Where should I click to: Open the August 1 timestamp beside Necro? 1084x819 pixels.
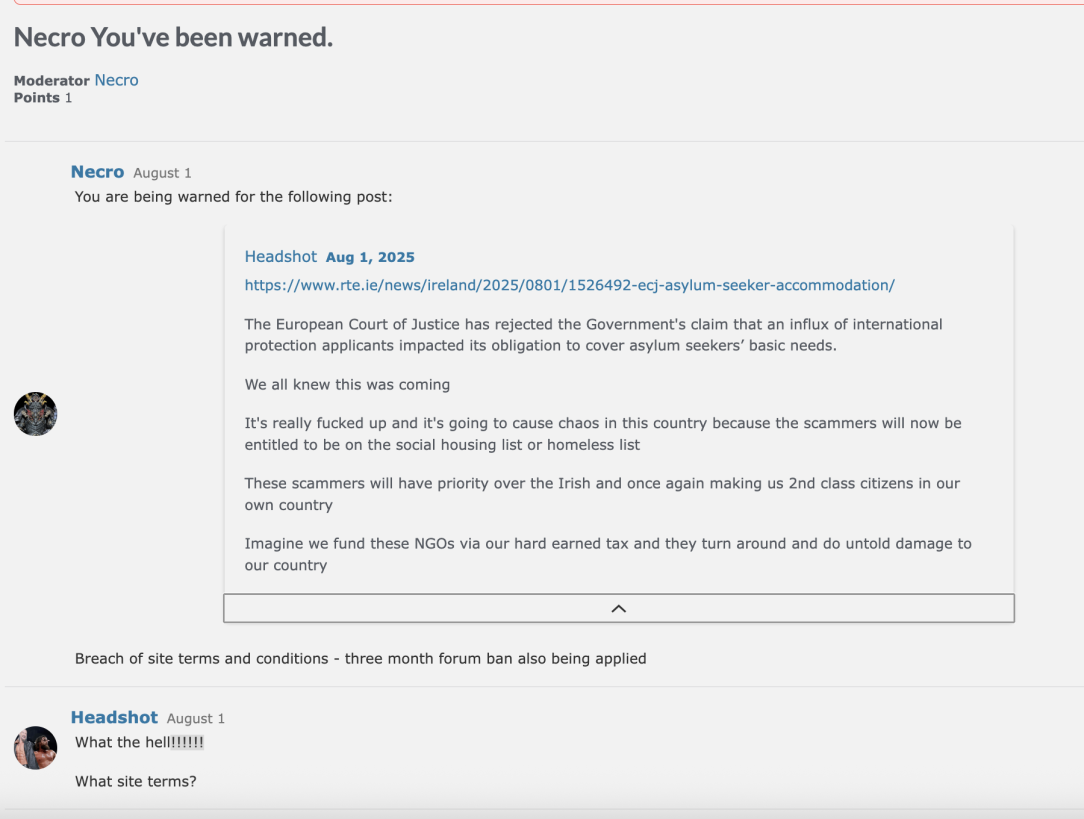click(162, 173)
